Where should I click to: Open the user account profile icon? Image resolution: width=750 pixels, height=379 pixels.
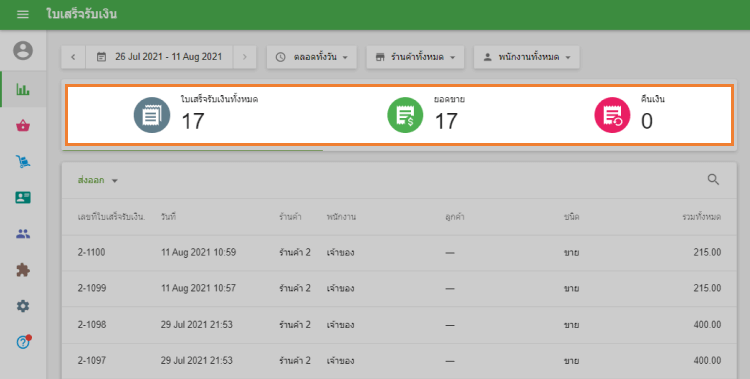[x=22, y=50]
